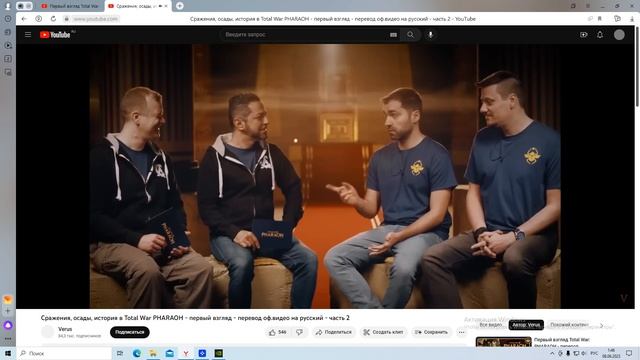Close the active 'Сражения, осады' tab
640x360 pixels.
pos(166,6)
